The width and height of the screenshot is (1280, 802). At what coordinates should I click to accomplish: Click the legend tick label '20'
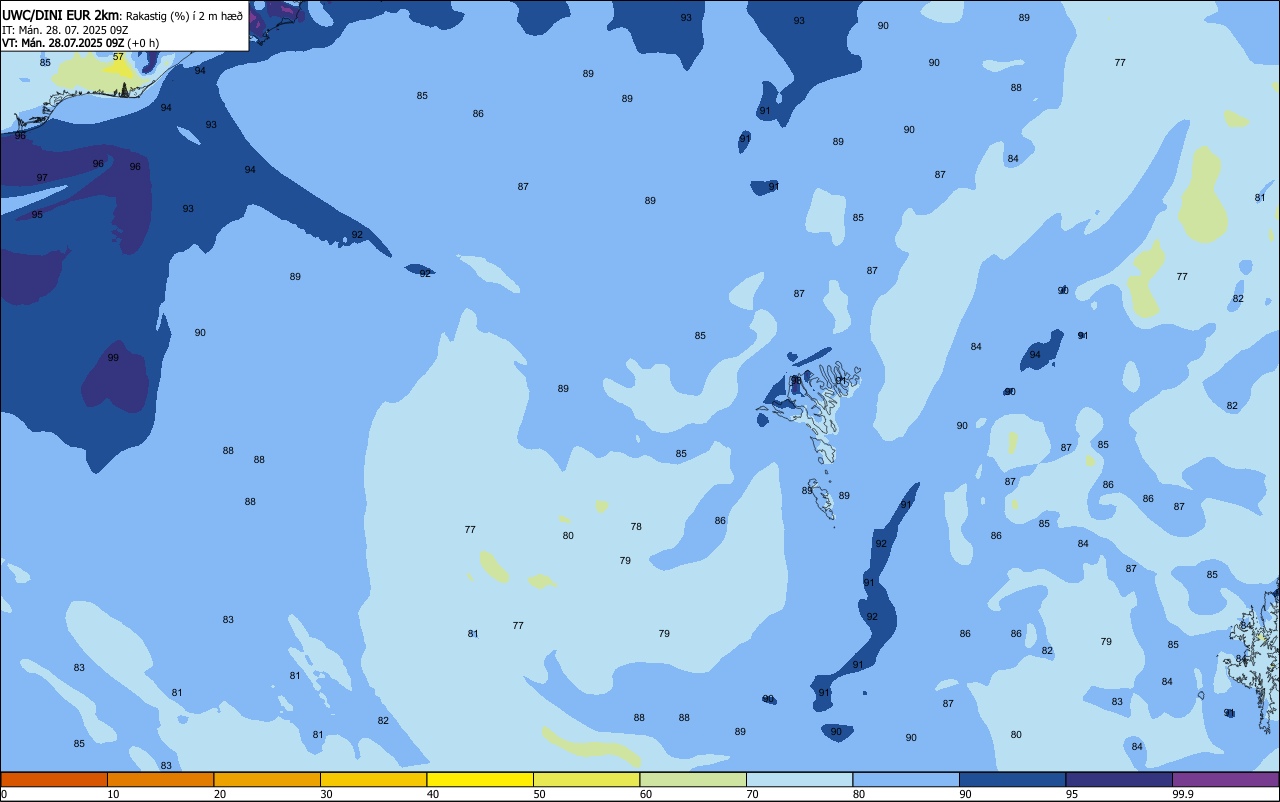pos(220,794)
